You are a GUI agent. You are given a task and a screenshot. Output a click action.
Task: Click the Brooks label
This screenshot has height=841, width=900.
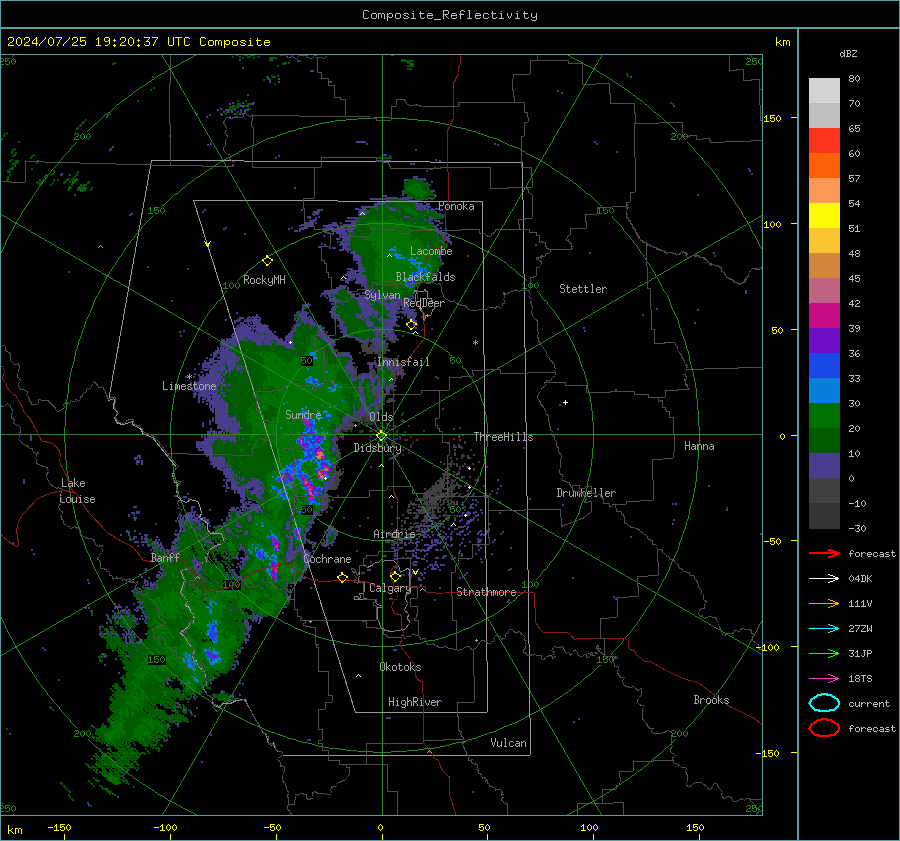tap(711, 700)
